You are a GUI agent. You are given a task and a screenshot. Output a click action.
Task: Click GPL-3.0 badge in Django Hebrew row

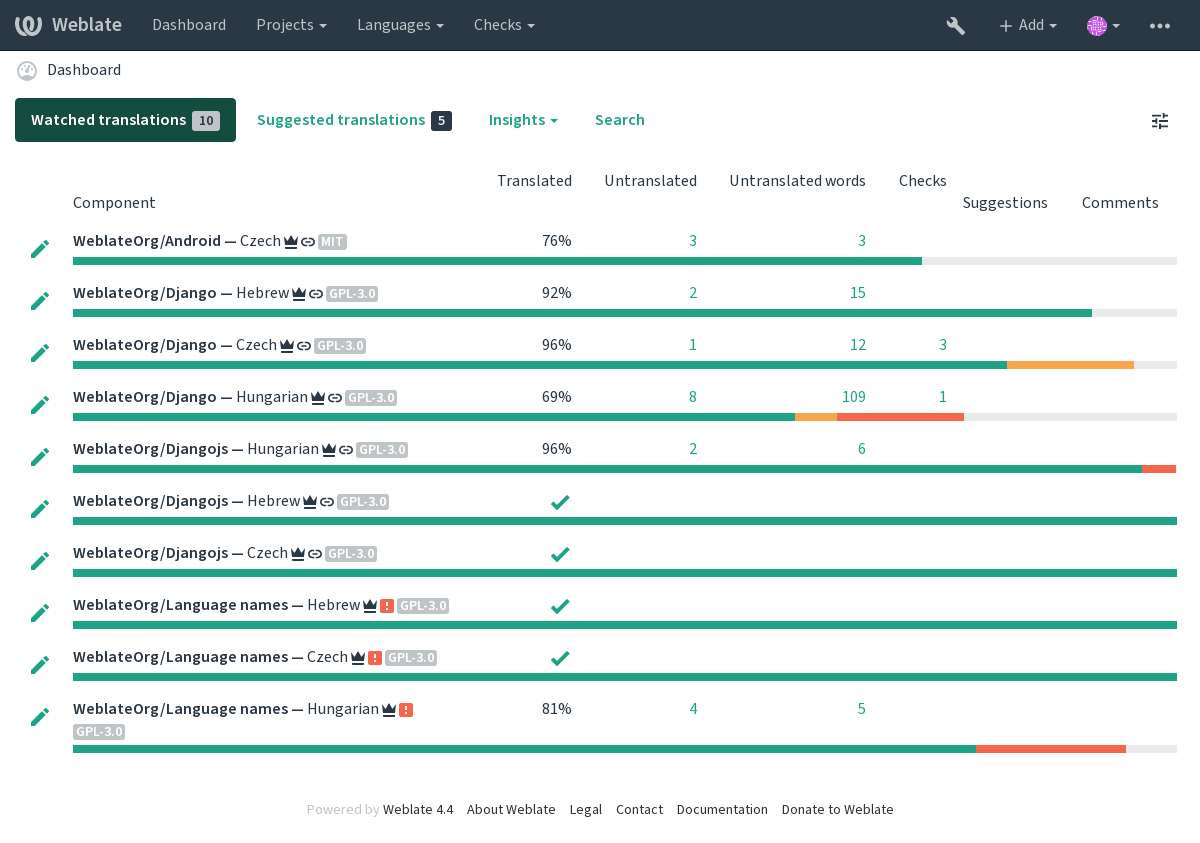[x=352, y=294]
